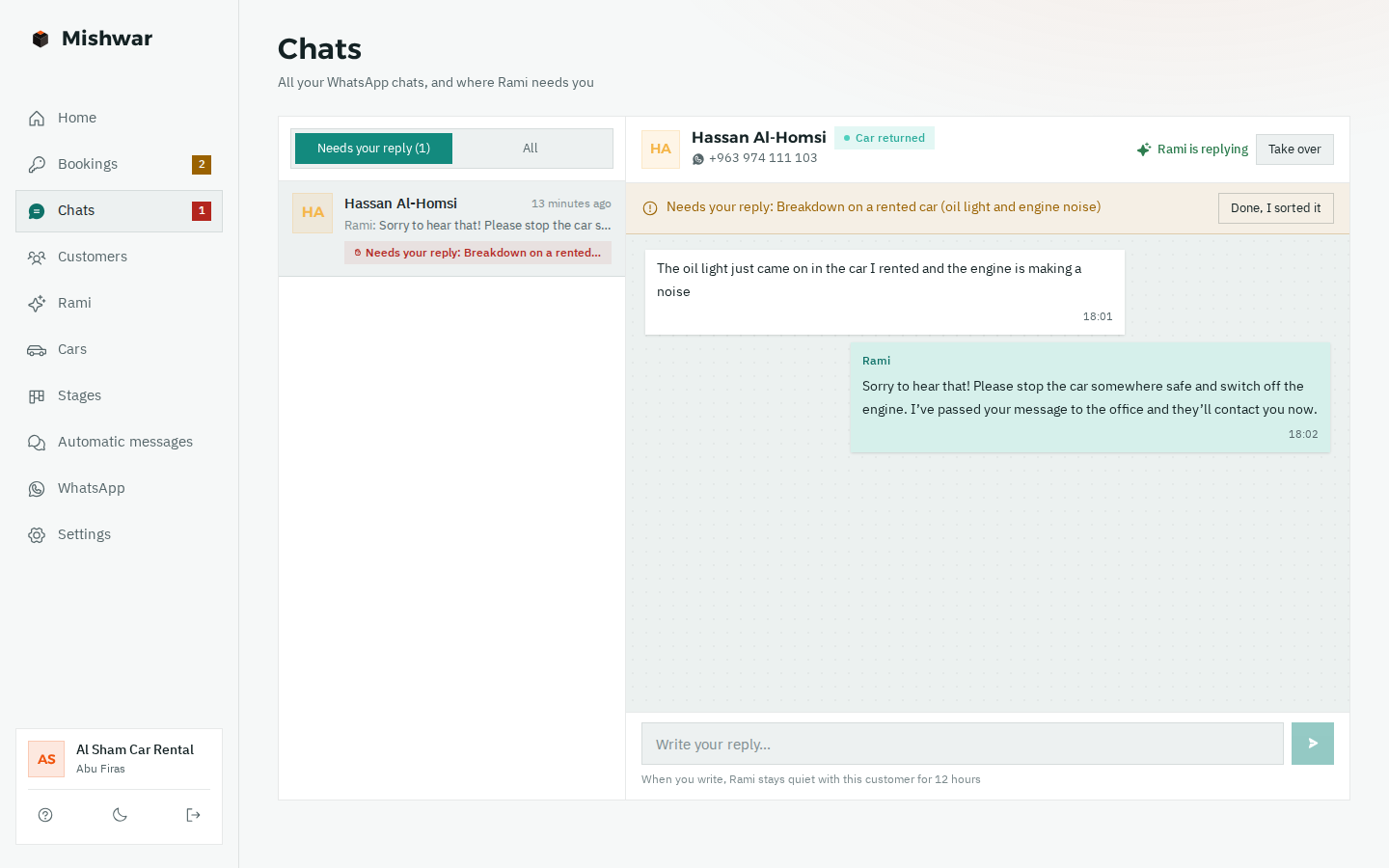Click the send message arrow button
1389x868 pixels.
(1313, 744)
